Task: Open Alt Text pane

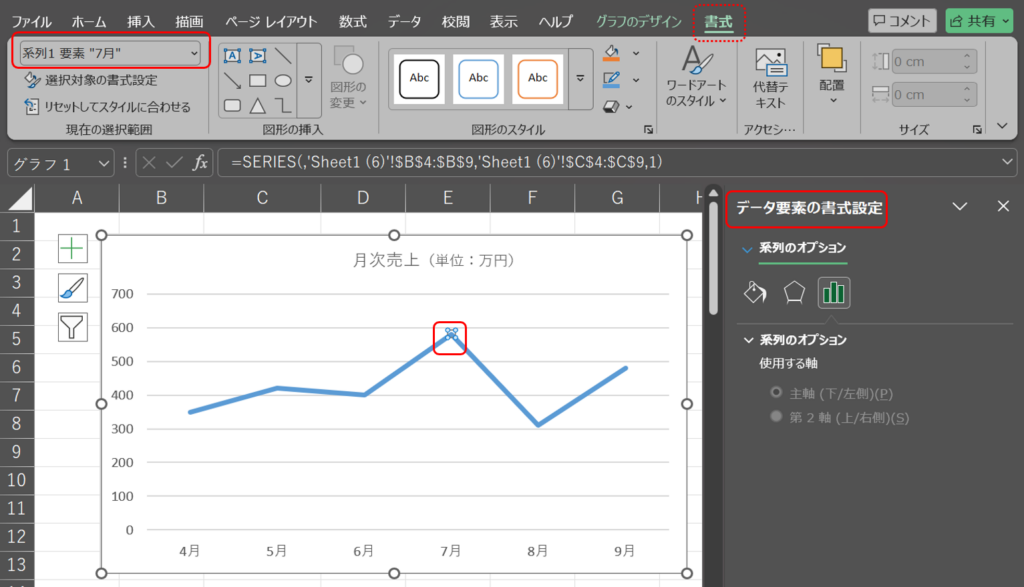Action: [x=771, y=78]
